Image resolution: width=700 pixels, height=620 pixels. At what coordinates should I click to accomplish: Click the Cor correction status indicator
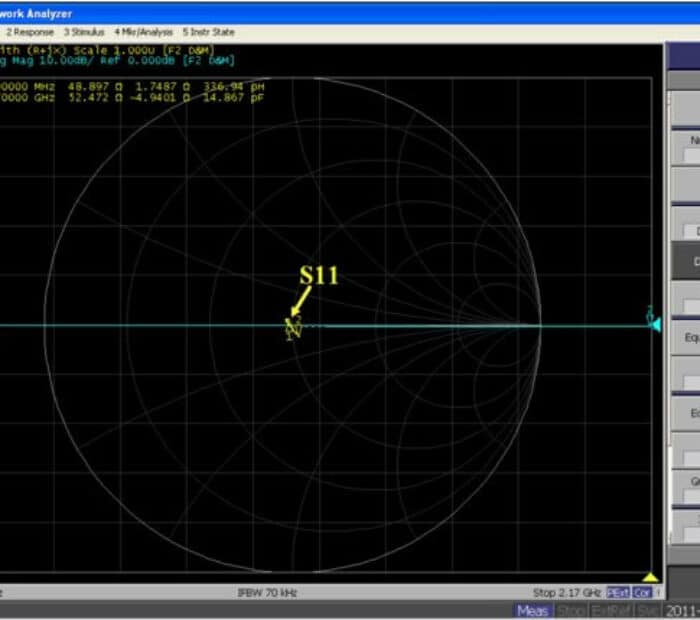pyautogui.click(x=642, y=593)
